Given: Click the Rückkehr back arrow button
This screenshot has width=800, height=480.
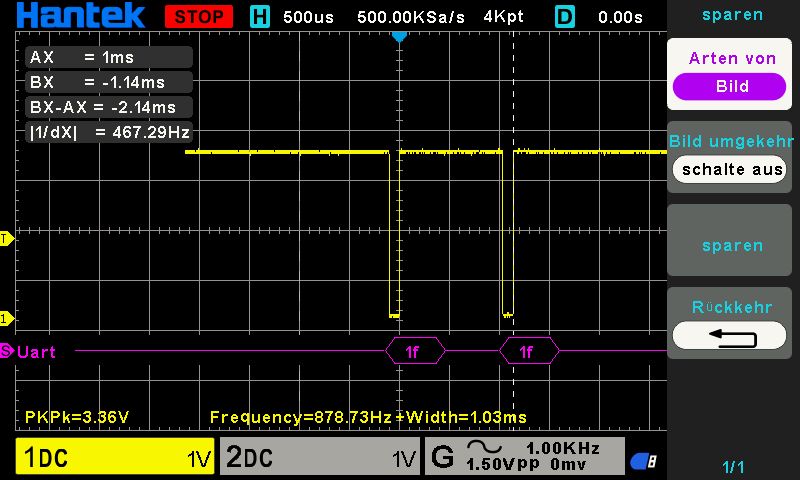Looking at the screenshot, I should [x=729, y=336].
